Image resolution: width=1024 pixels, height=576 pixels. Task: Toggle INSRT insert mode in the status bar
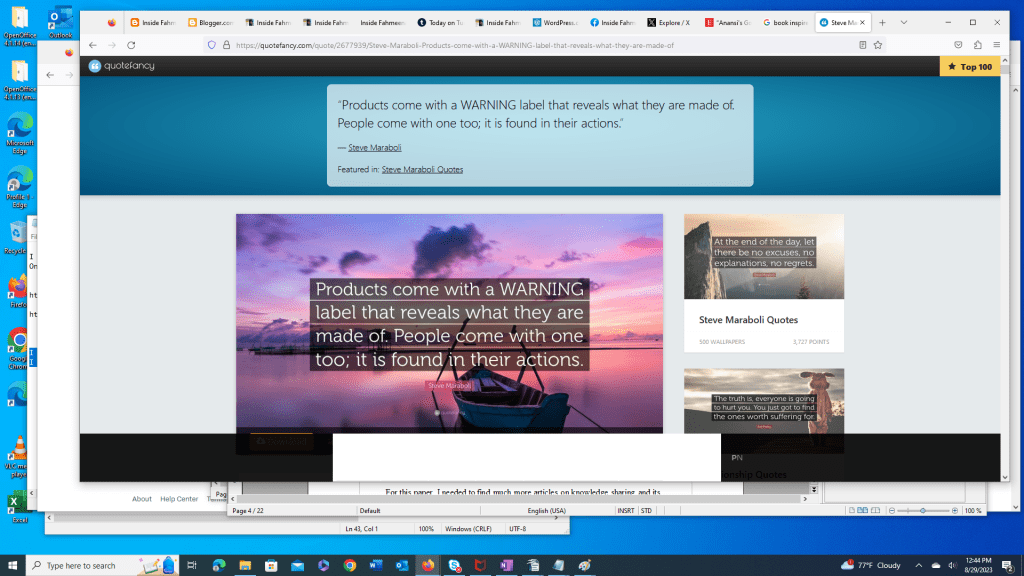624,510
